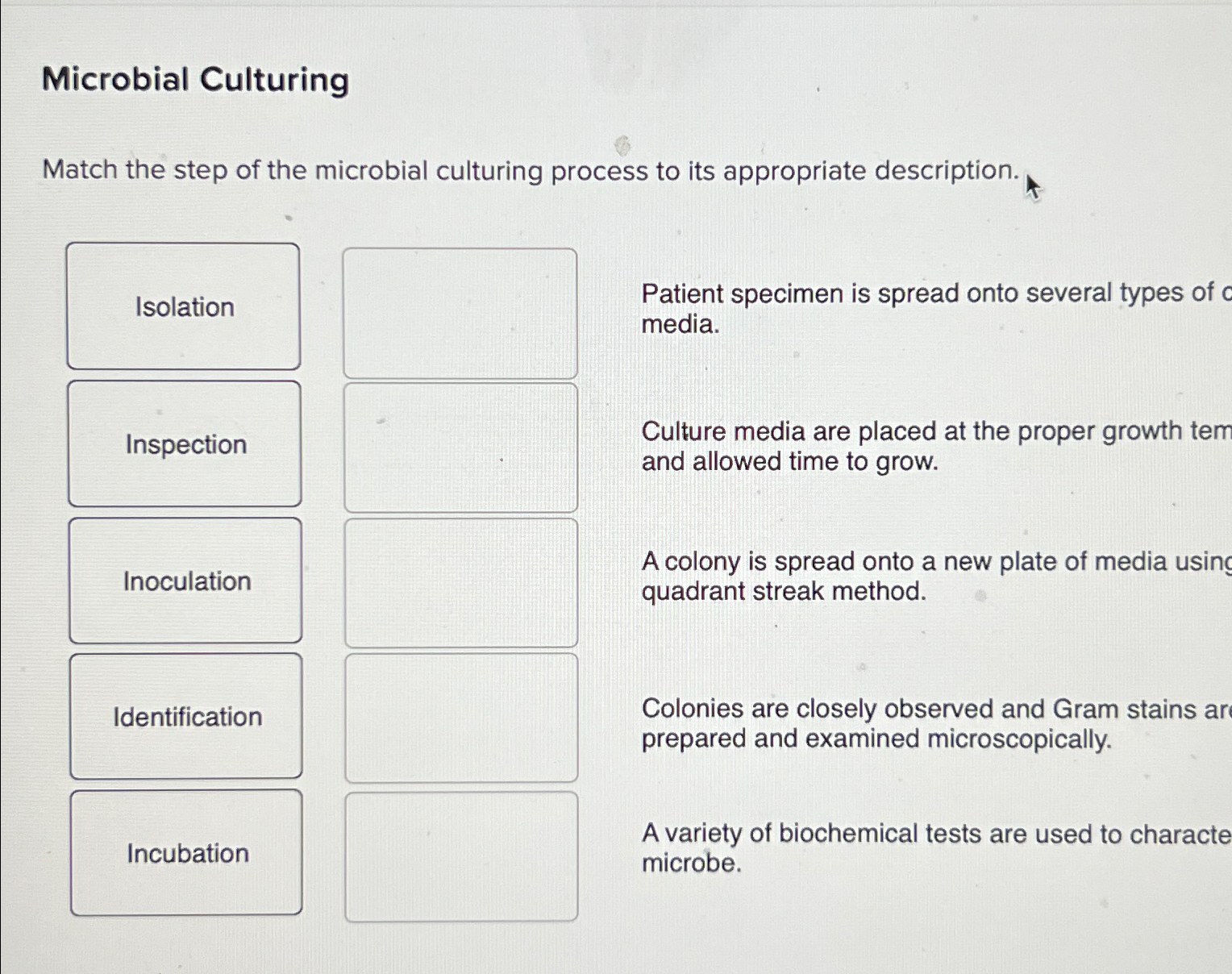
Task: Select the Inoculation step box
Action: tap(185, 581)
